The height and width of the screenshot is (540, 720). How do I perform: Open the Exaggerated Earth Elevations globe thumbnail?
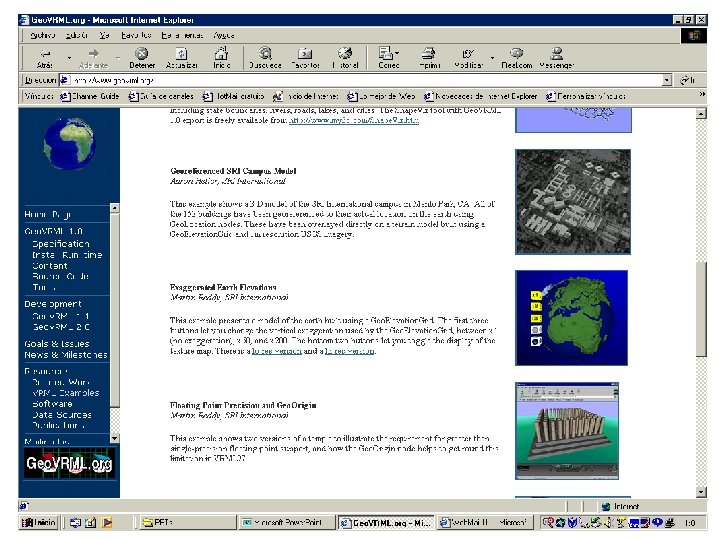point(571,318)
